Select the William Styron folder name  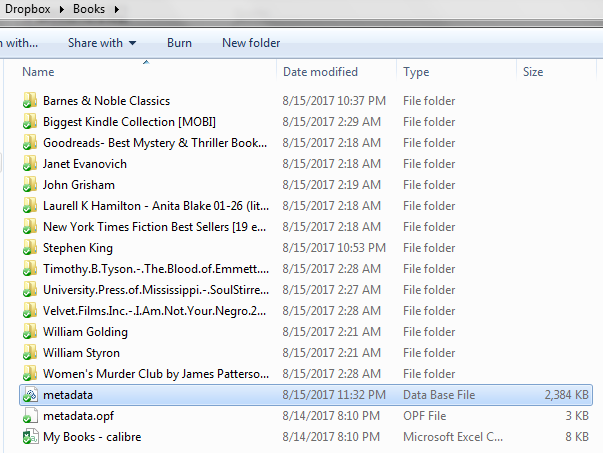pos(81,353)
